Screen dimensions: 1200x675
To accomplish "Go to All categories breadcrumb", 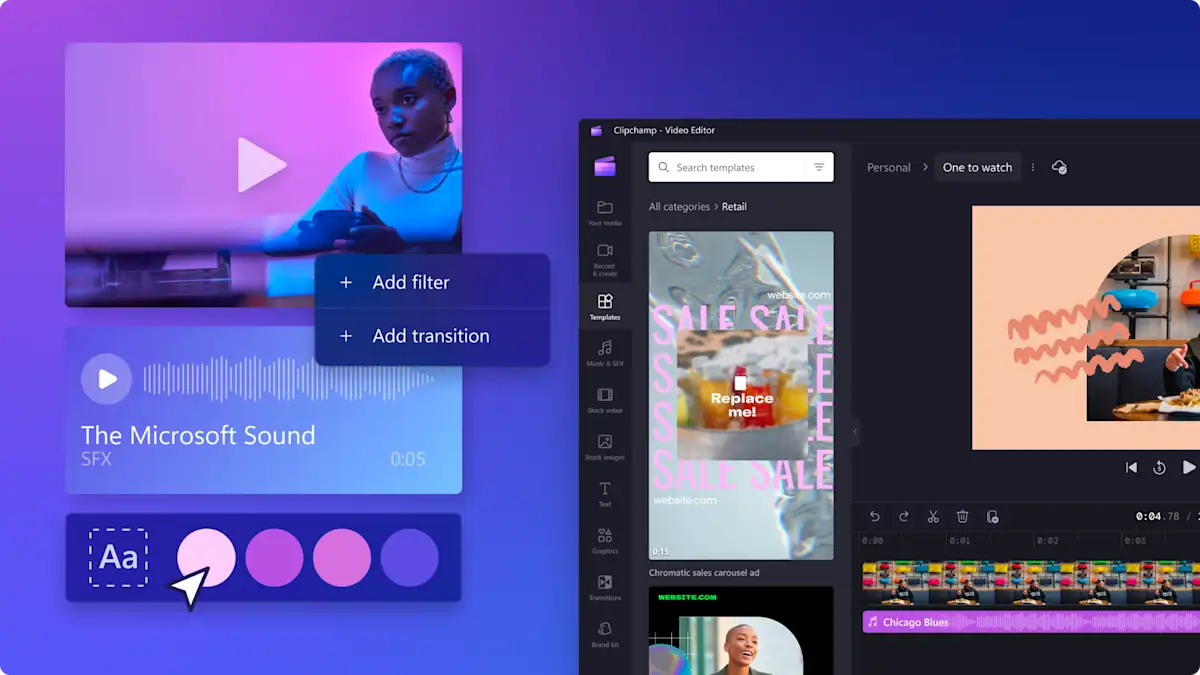I will [x=679, y=207].
